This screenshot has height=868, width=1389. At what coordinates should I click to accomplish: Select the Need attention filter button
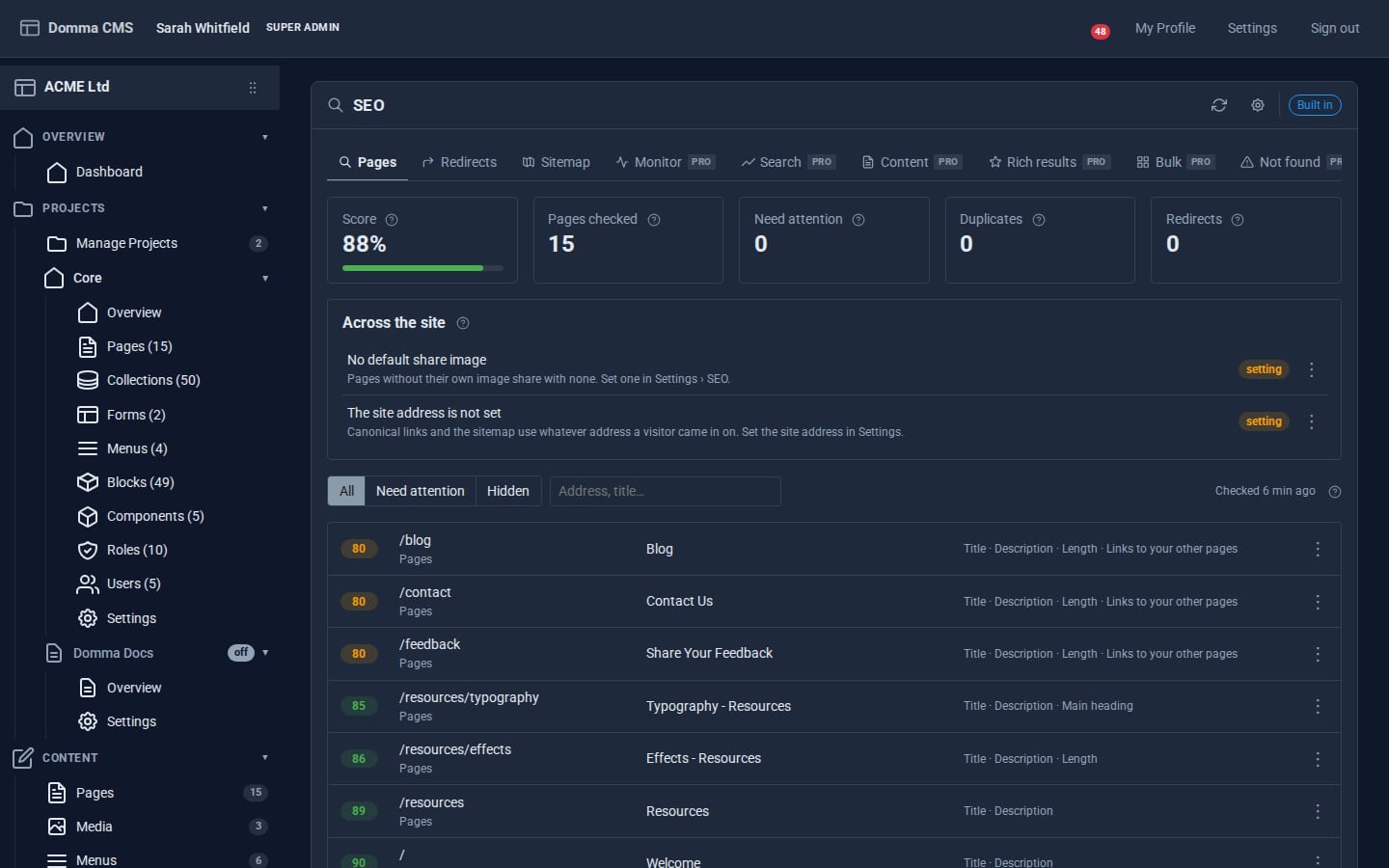tap(421, 491)
